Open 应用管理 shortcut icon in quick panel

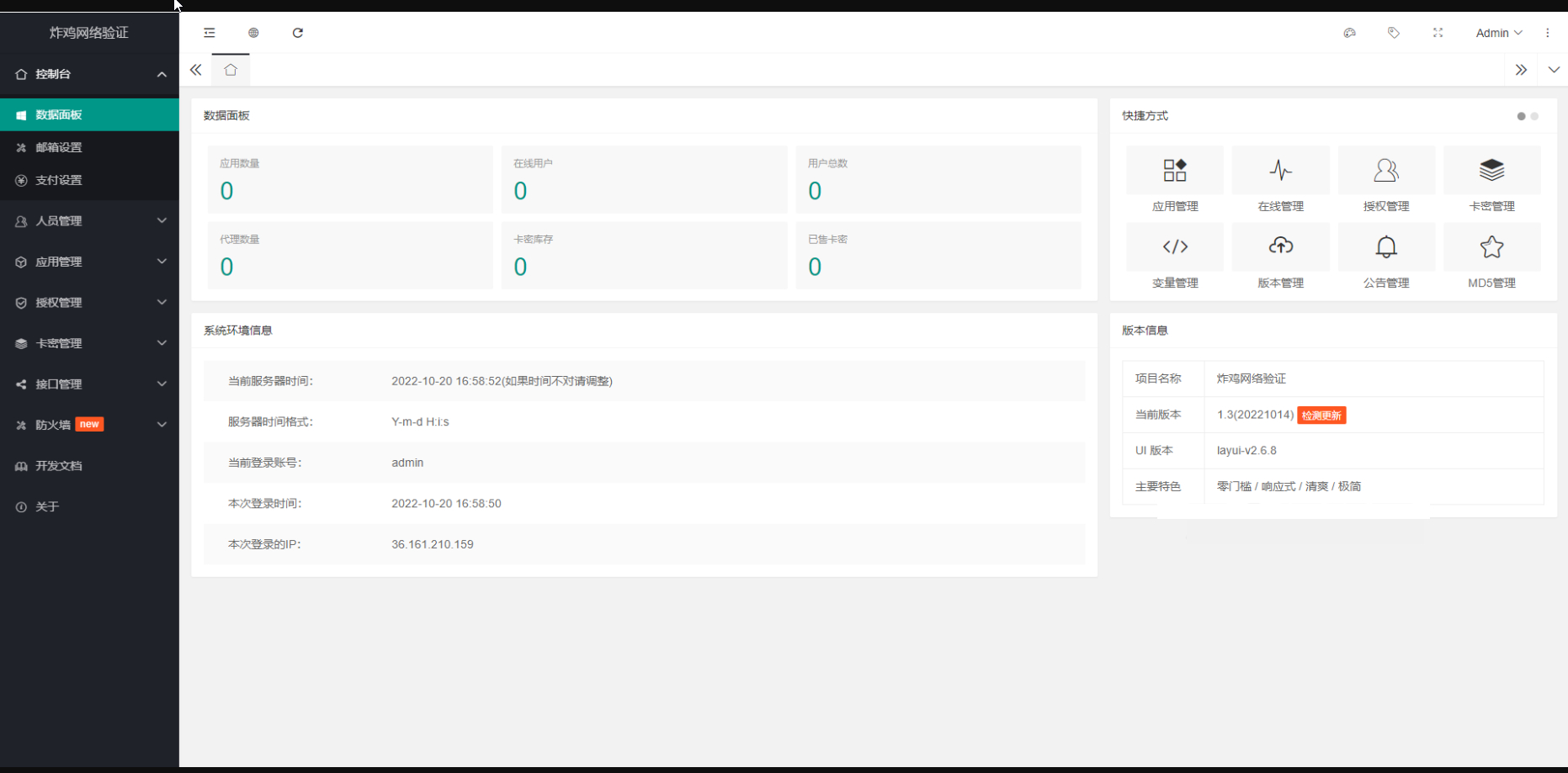(x=1175, y=171)
